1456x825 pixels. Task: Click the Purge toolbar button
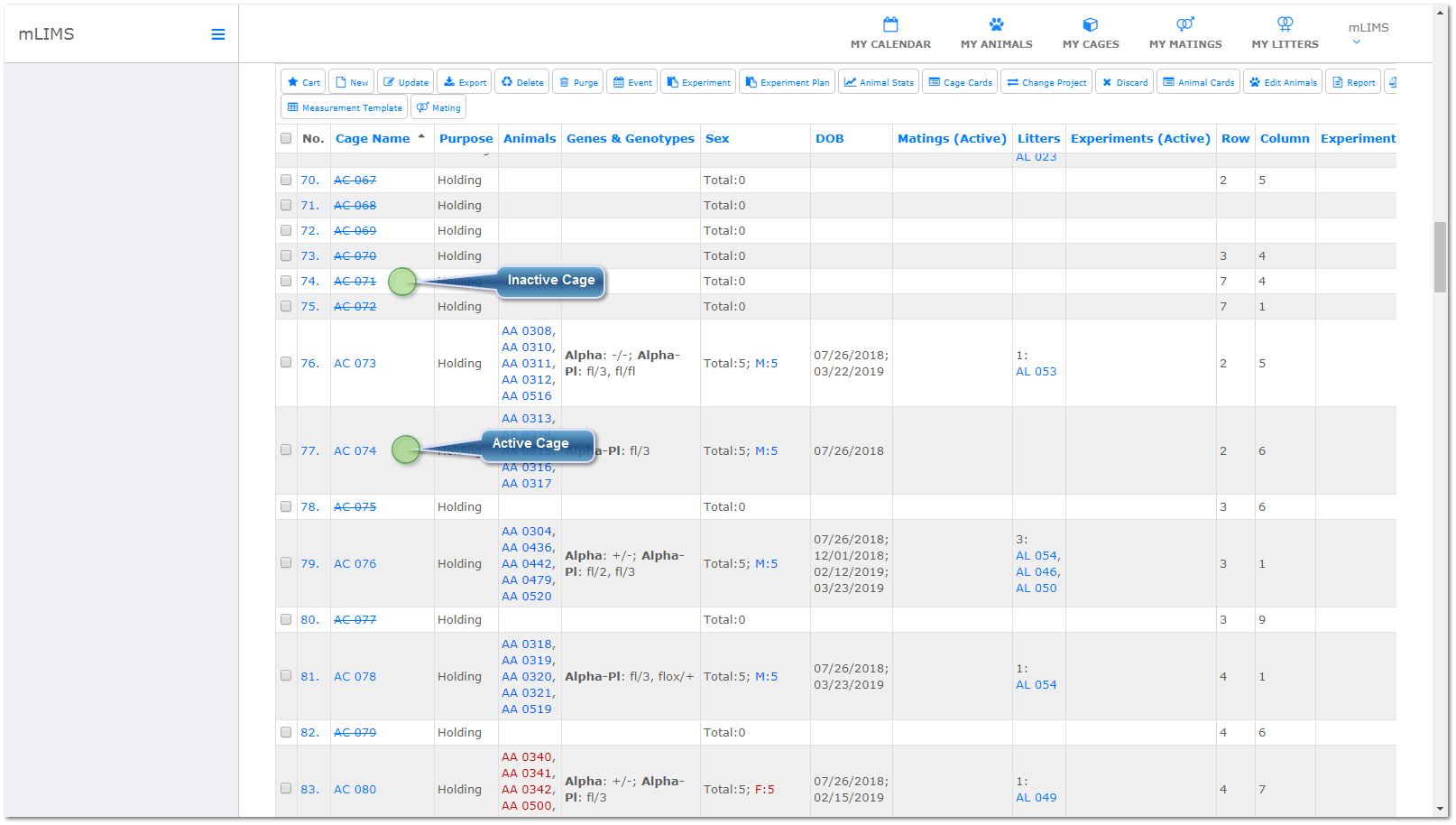click(x=578, y=82)
